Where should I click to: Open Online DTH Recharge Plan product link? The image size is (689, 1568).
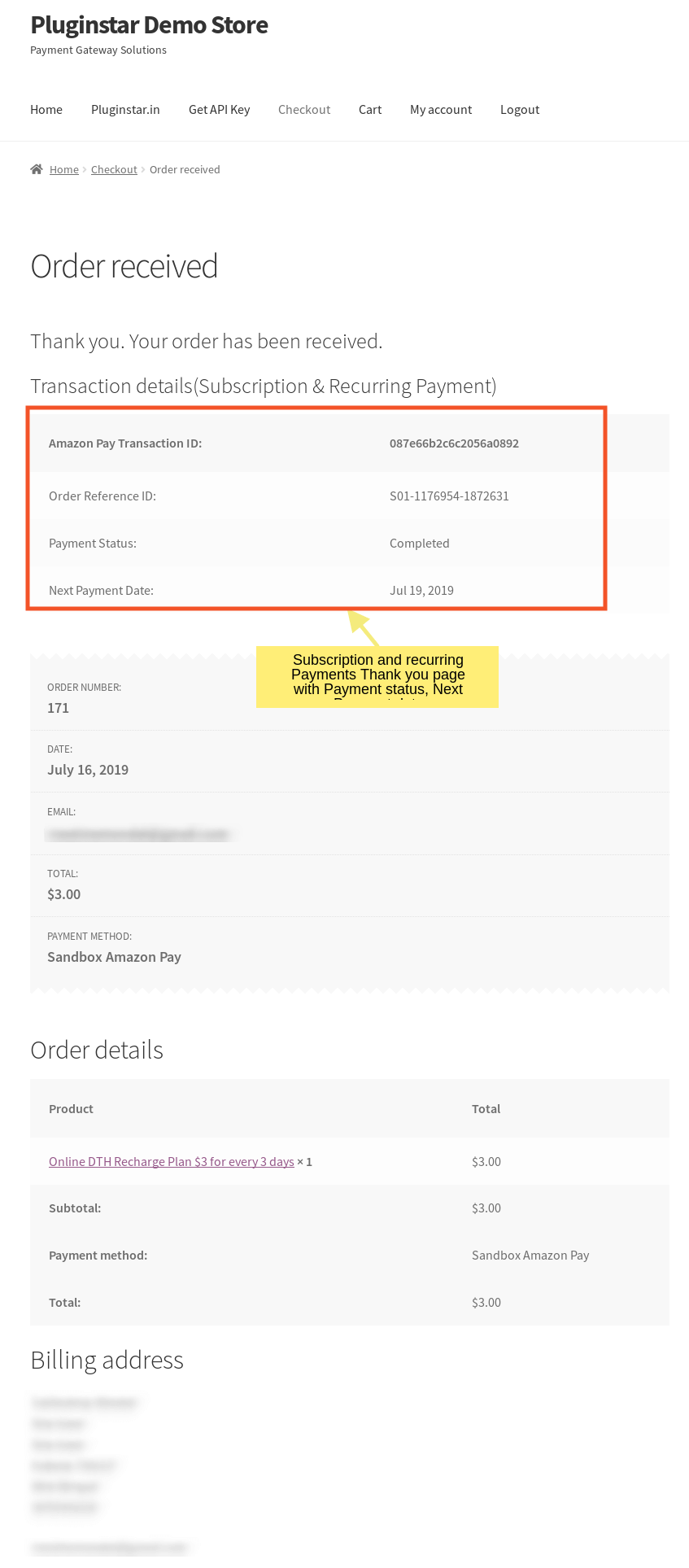172,1162
